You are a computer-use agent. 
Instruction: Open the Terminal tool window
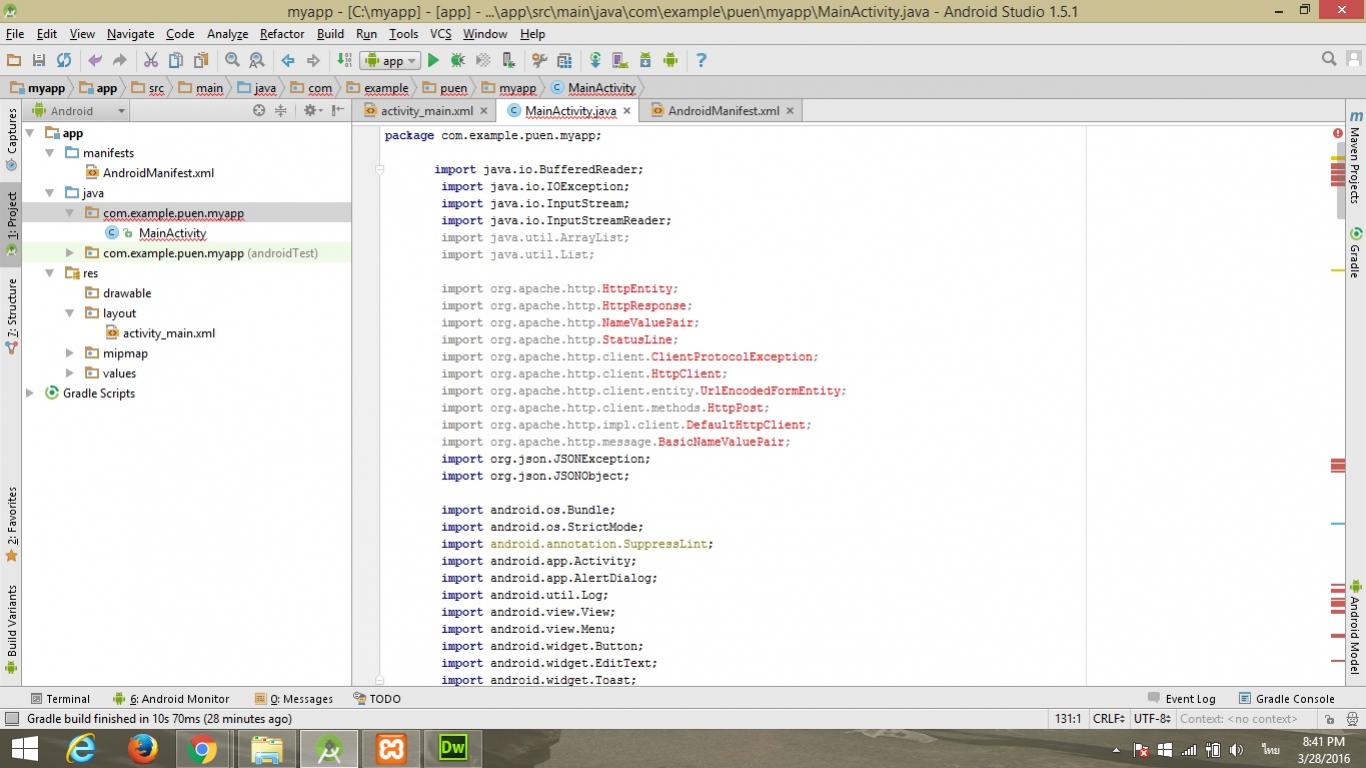tap(60, 699)
